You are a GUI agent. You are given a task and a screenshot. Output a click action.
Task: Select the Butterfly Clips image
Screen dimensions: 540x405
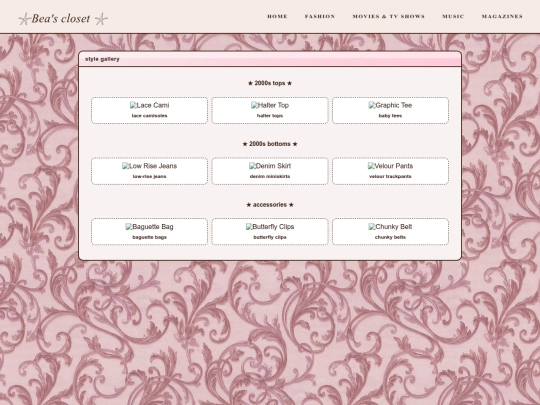(x=270, y=227)
